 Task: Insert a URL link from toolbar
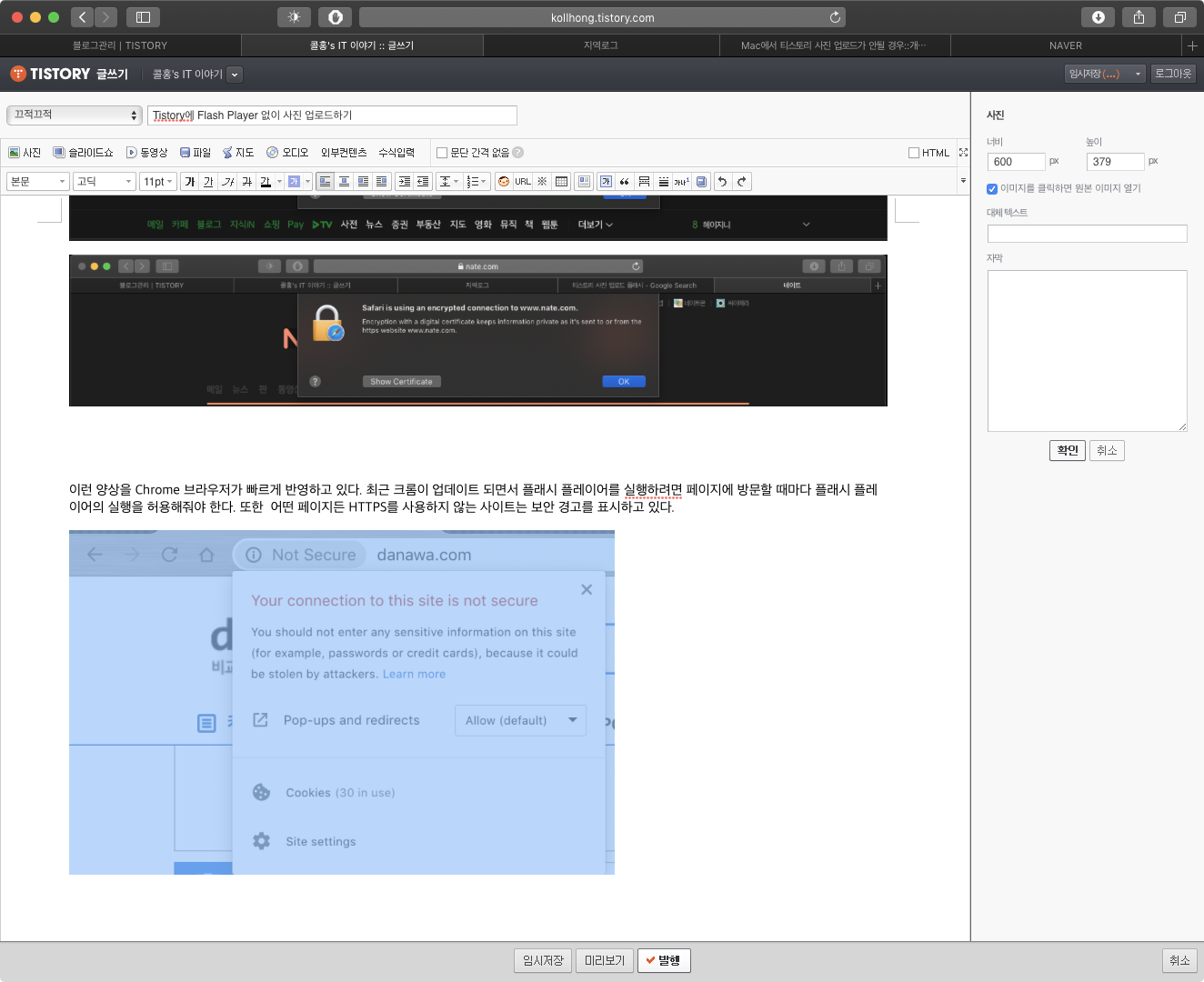tap(523, 182)
